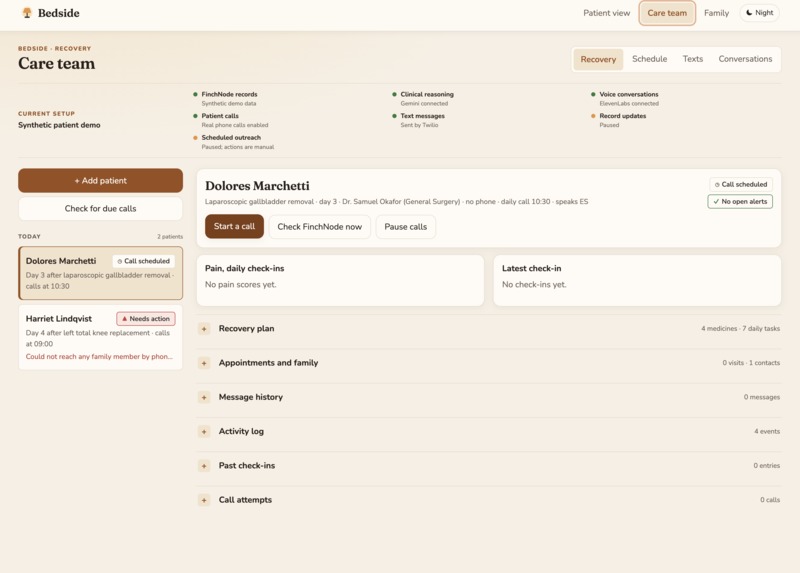The height and width of the screenshot is (573, 800).
Task: Select Harriet Lindqvist patient card
Action: [x=101, y=337]
